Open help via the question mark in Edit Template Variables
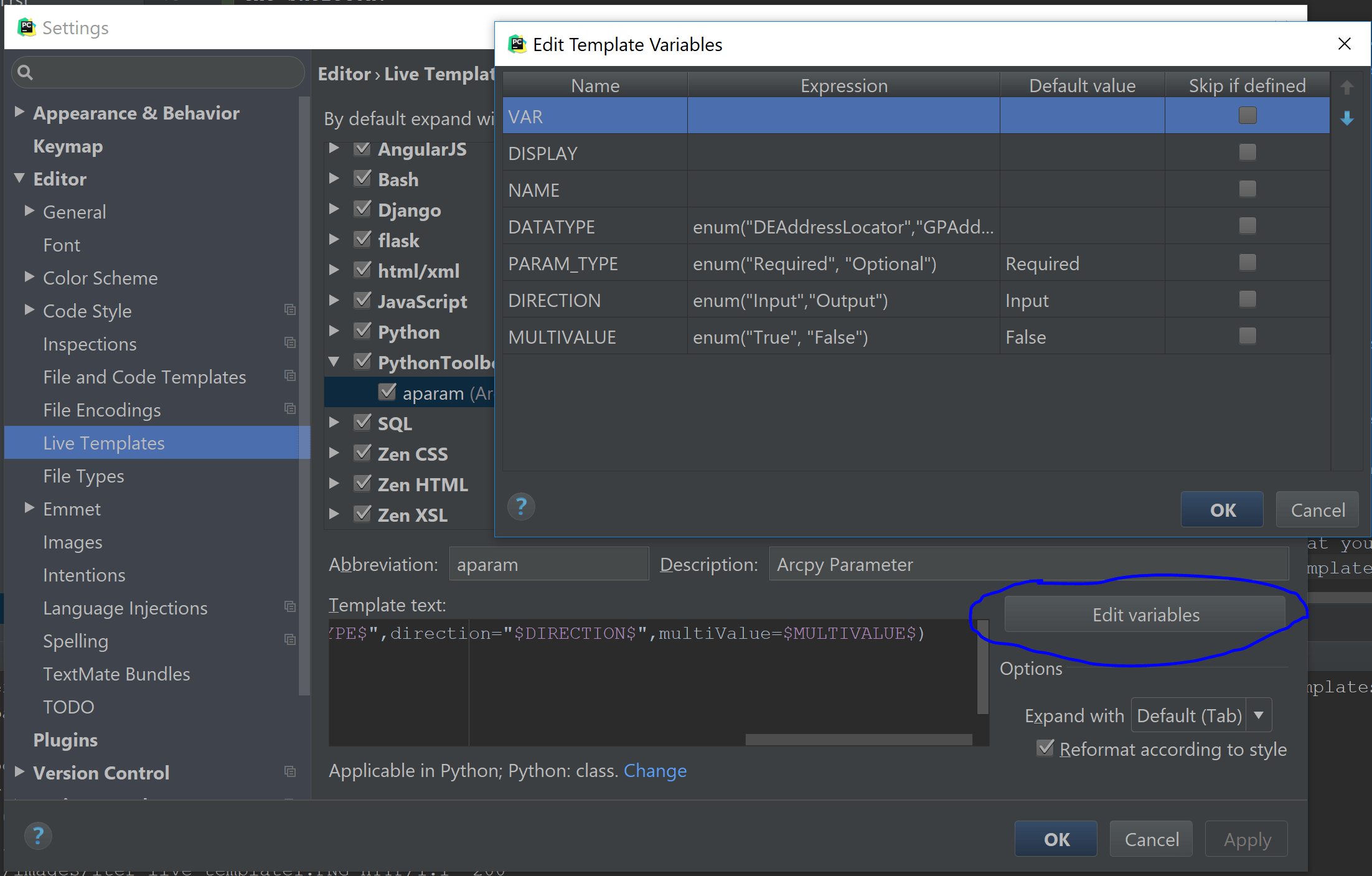 [521, 507]
